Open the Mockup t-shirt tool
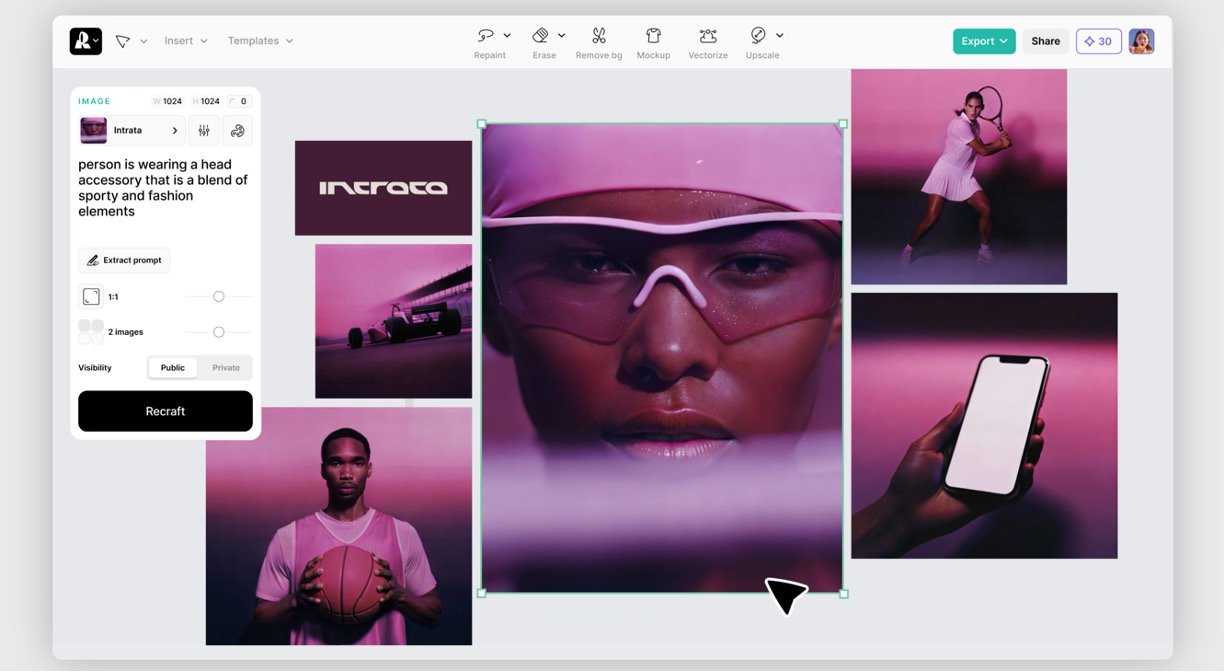The image size is (1224, 672). coord(653,36)
